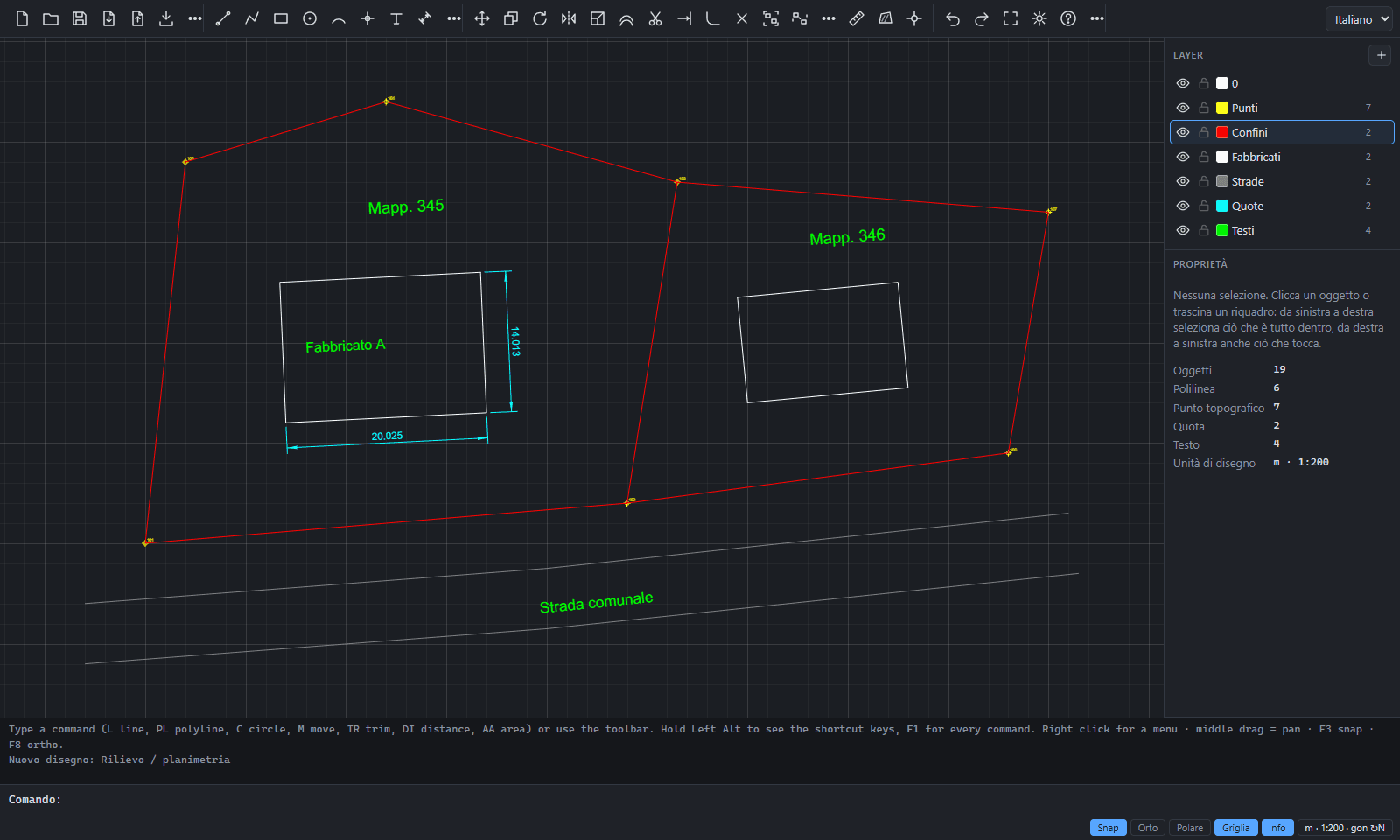Viewport: 1400px width, 840px height.
Task: Click the cyan Quote color swatch
Action: point(1222,206)
